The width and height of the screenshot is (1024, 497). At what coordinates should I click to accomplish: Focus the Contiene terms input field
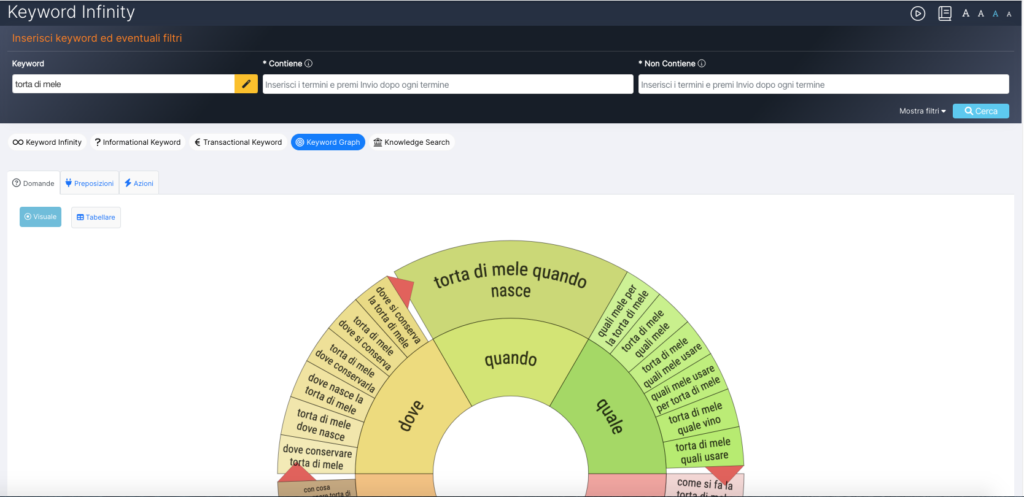click(448, 84)
